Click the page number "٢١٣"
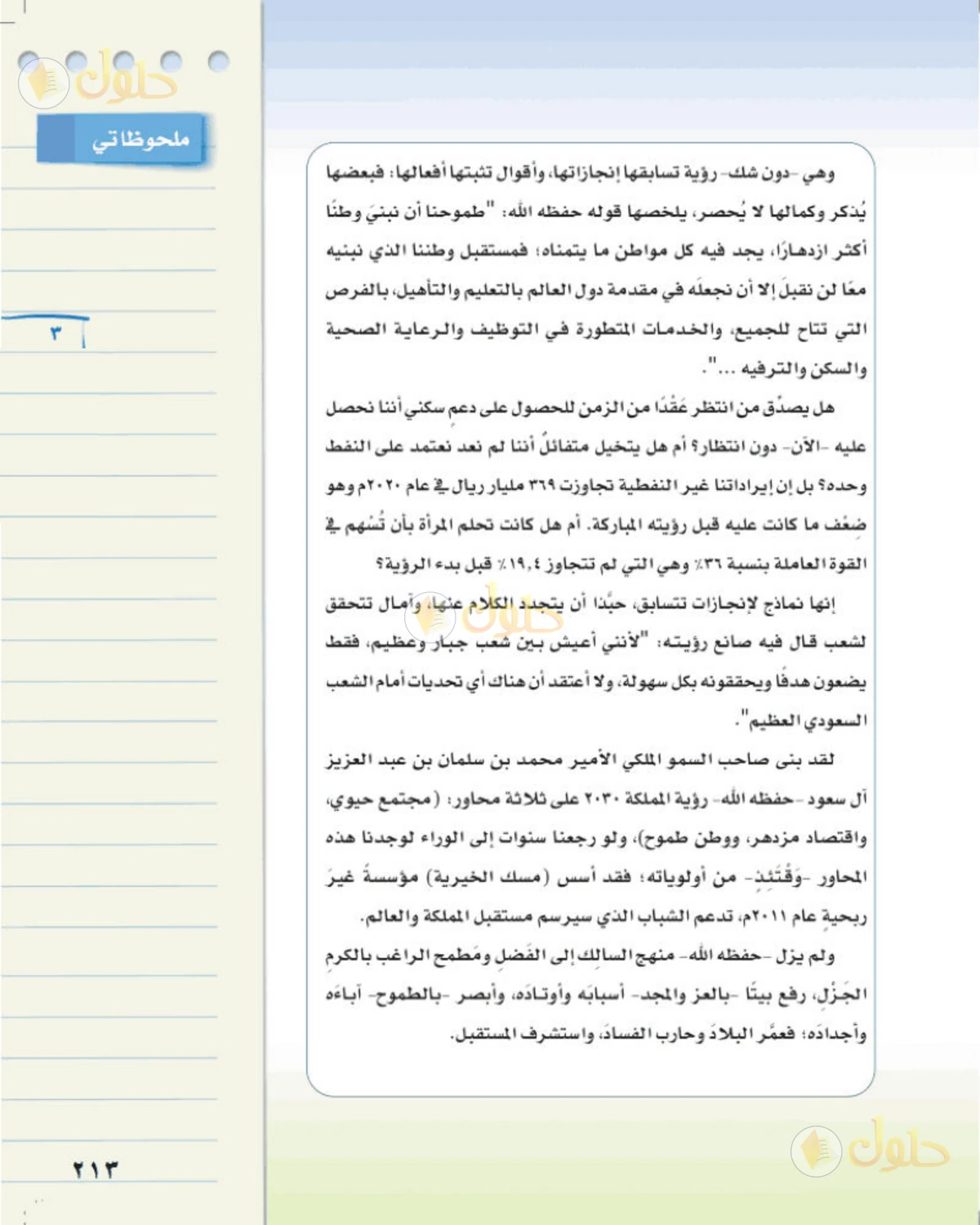The height and width of the screenshot is (1225, 980). tap(96, 1169)
